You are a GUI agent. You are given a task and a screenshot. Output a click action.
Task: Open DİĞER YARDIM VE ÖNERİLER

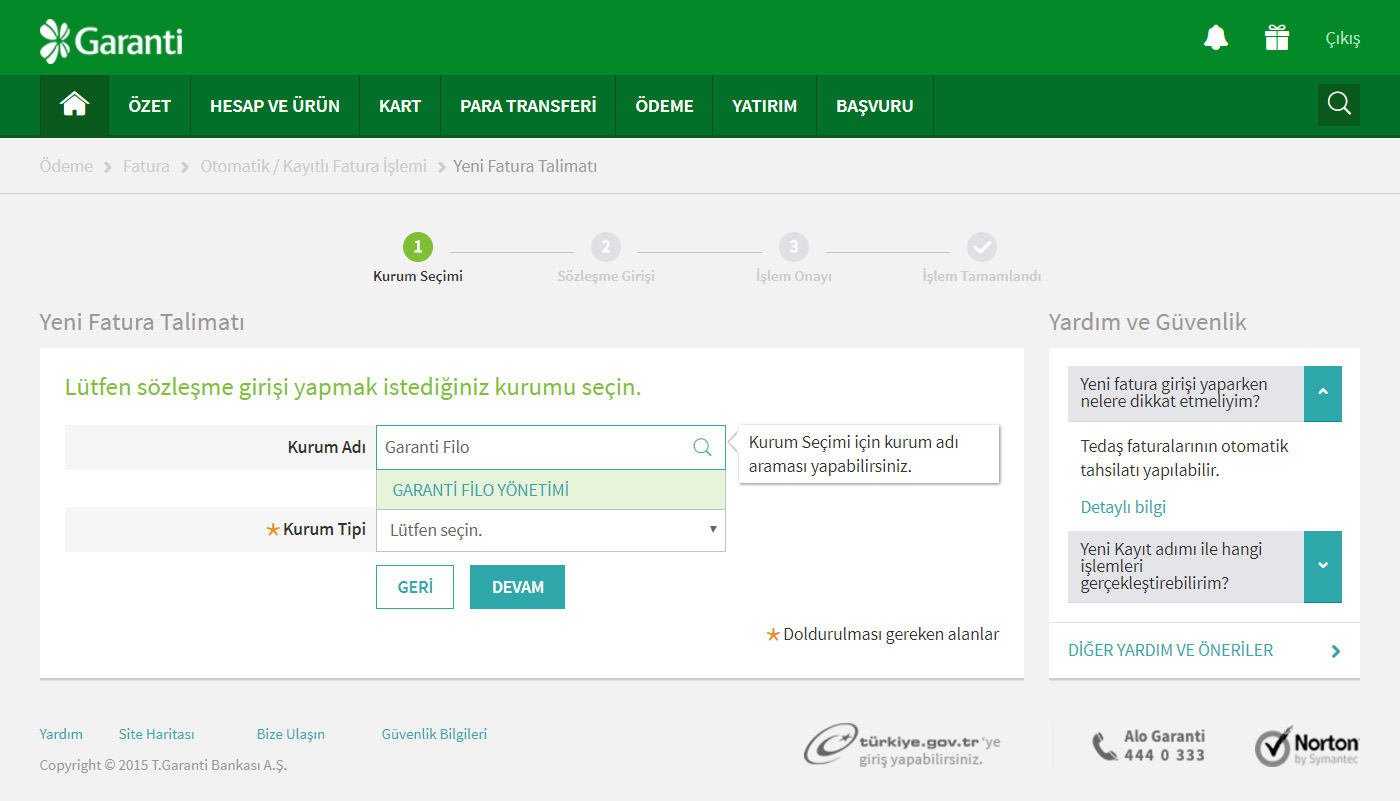(1204, 650)
